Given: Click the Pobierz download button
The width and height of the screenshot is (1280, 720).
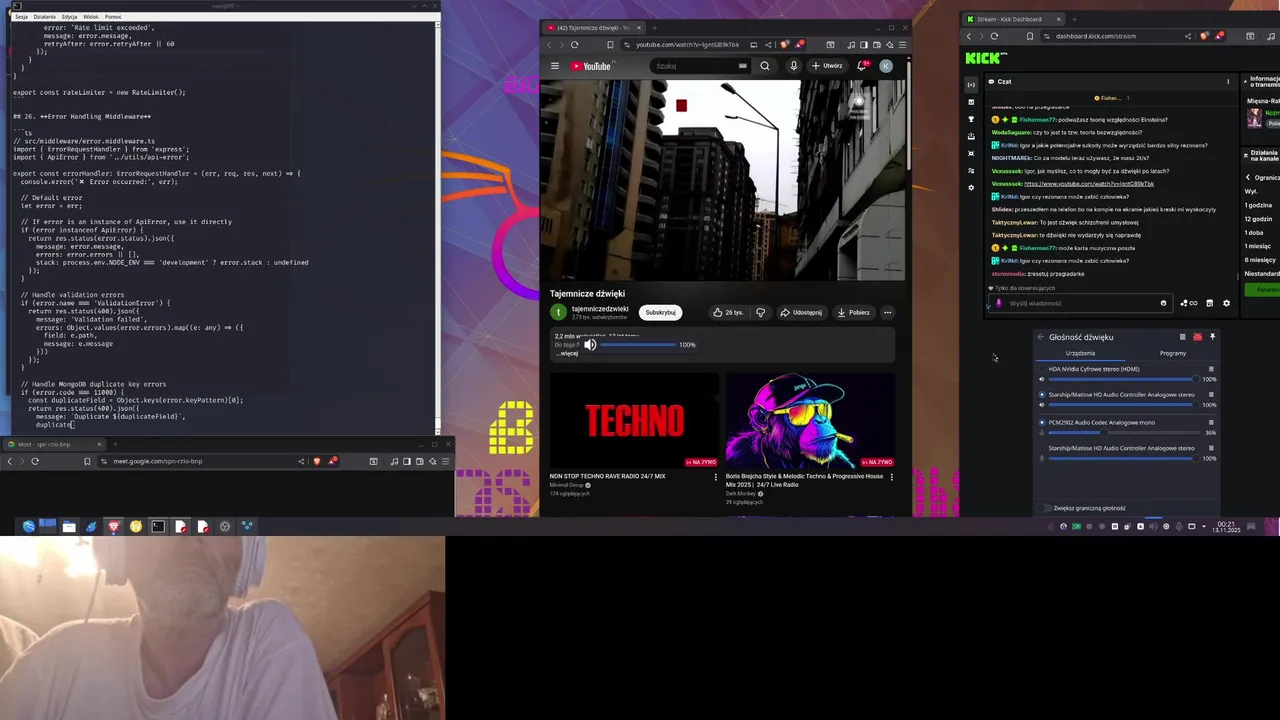Looking at the screenshot, I should point(853,312).
